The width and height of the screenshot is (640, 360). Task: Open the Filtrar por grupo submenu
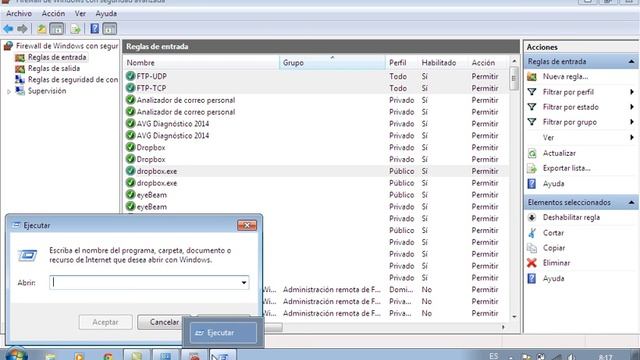coord(569,122)
